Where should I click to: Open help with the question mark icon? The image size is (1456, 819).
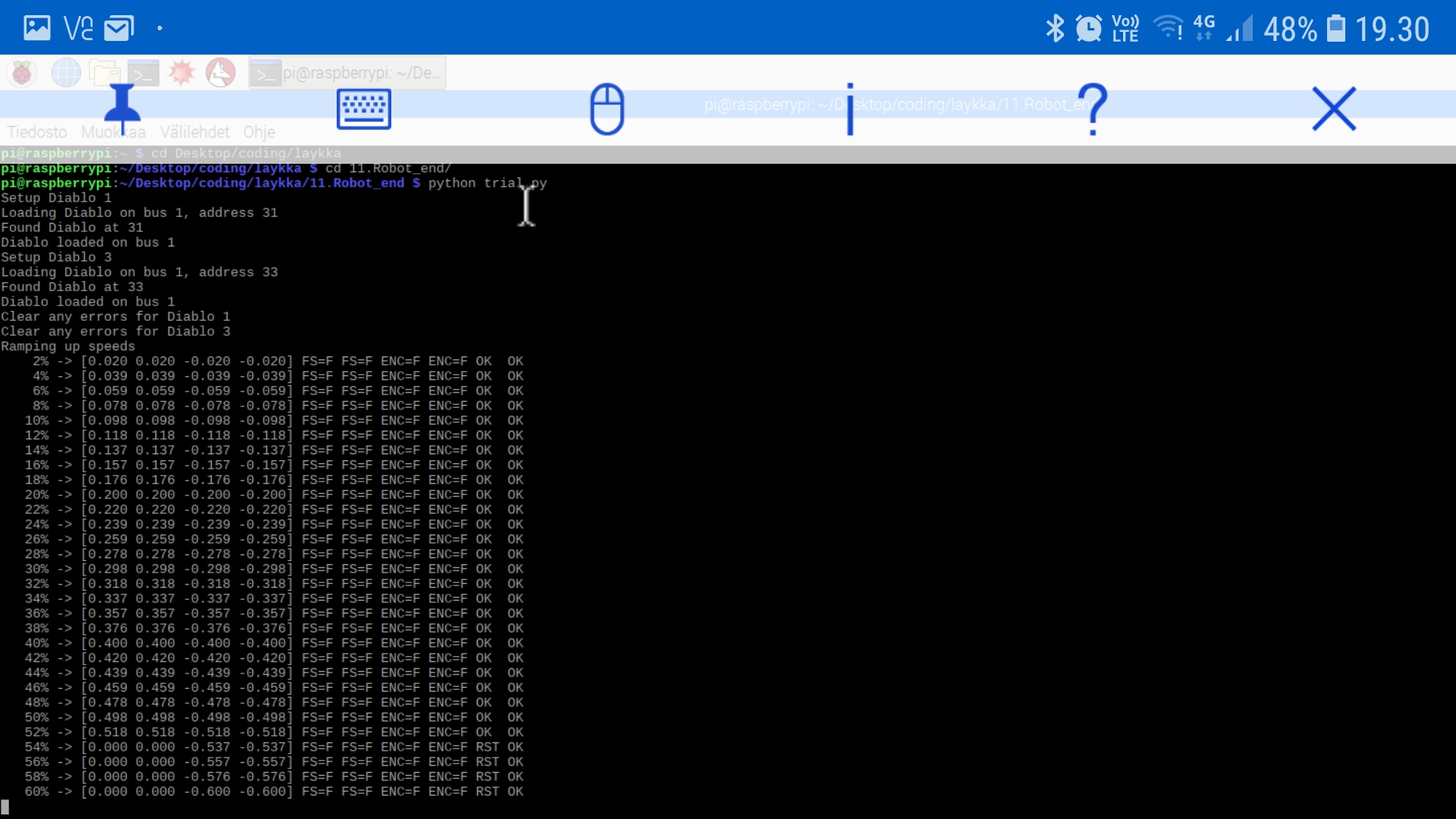pyautogui.click(x=1092, y=109)
